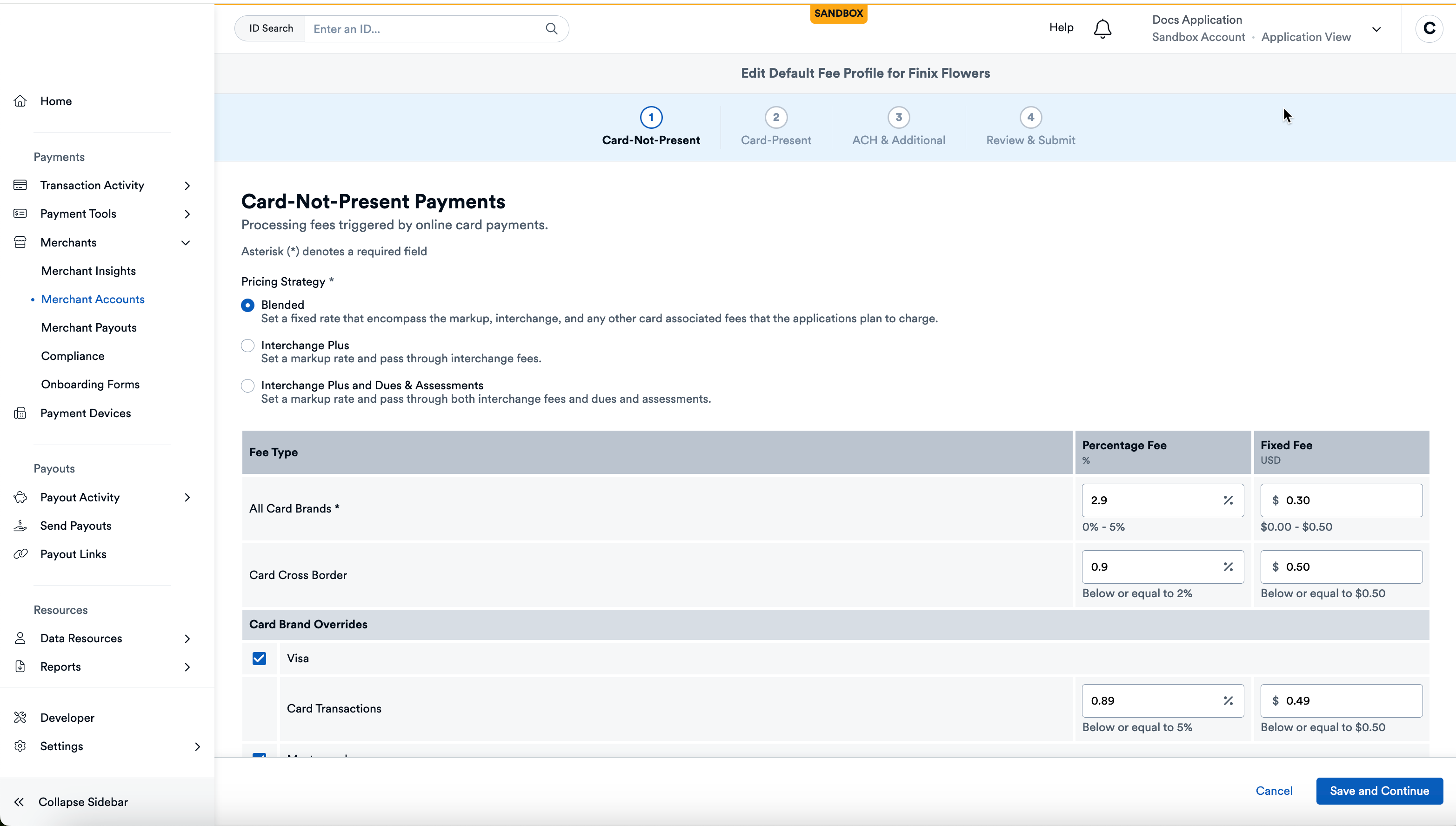Open Payout Activity via its icon

20,497
